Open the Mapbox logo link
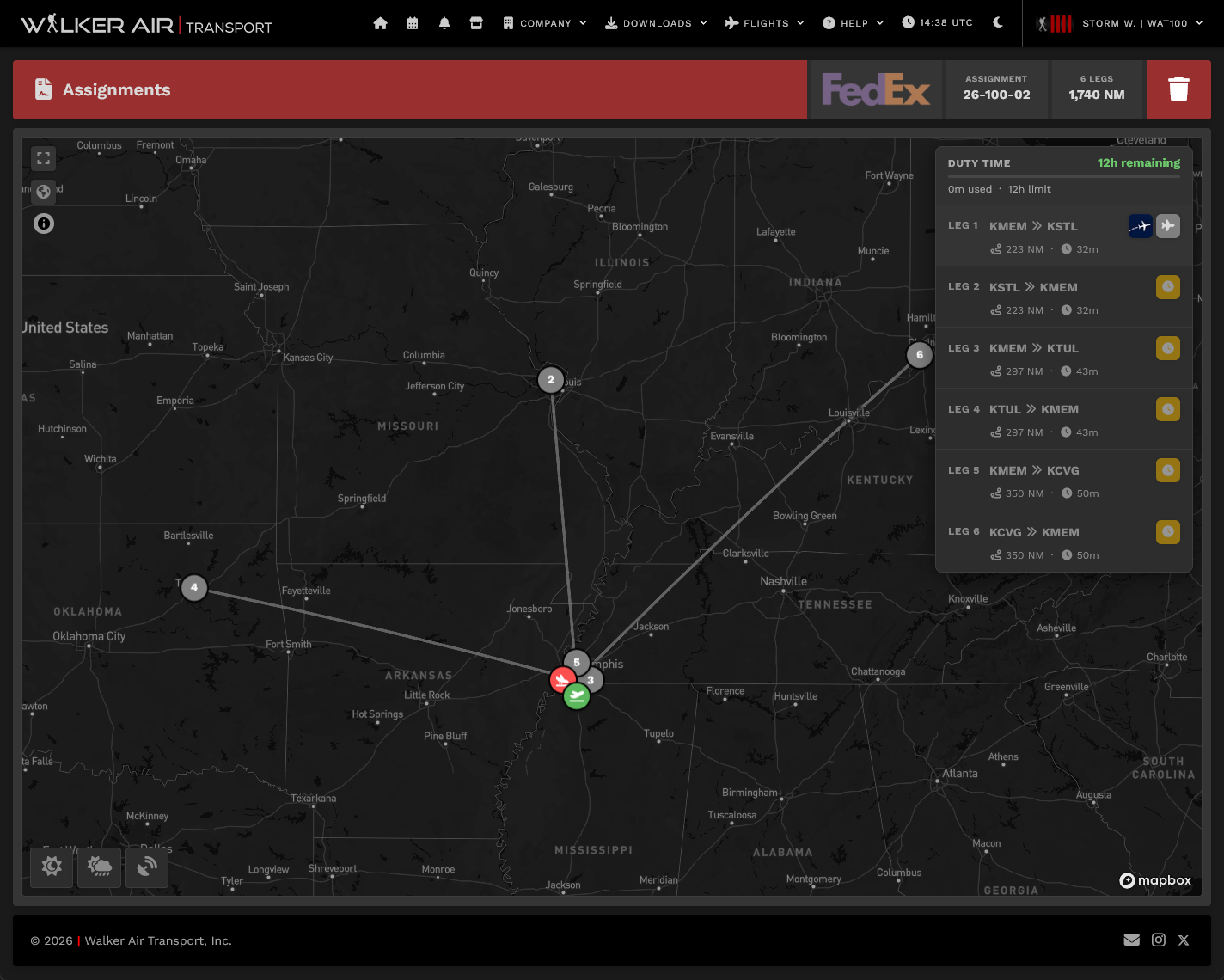1224x980 pixels. click(x=1155, y=880)
